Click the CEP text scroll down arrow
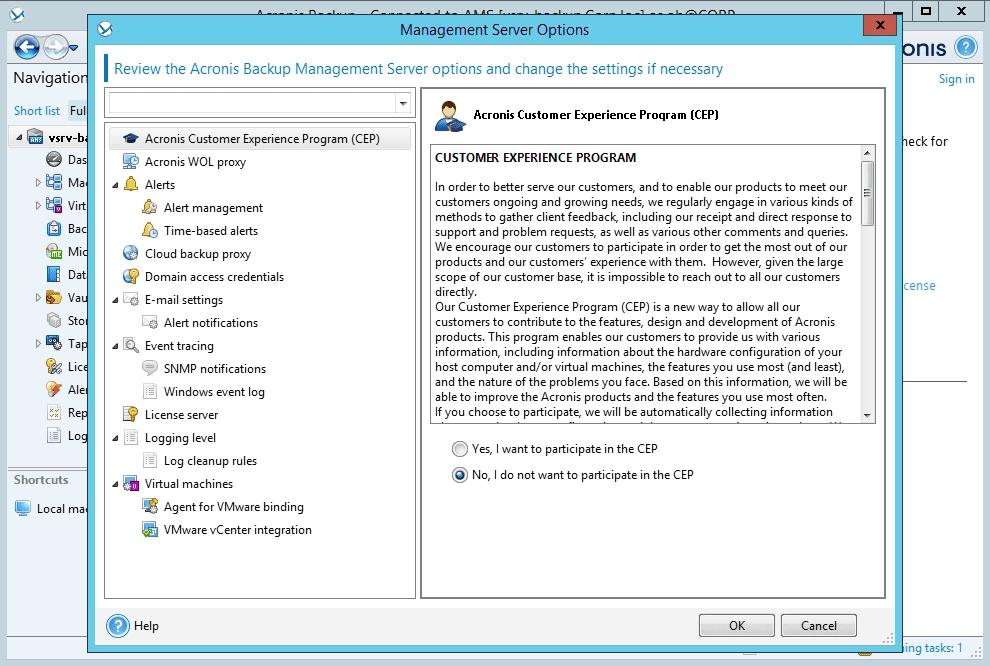This screenshot has width=990, height=666. [x=867, y=415]
